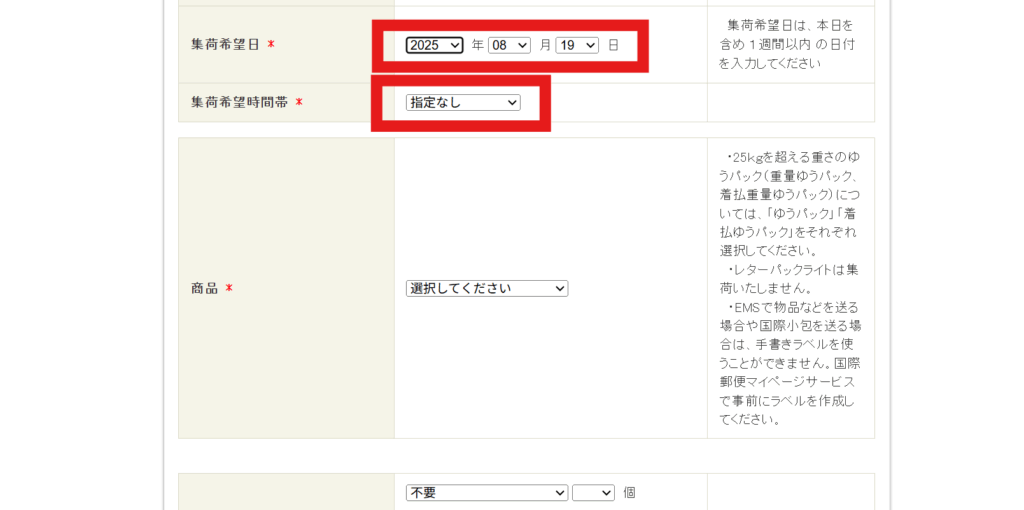Open the month dropdown showing 08
The width and height of the screenshot is (1024, 510).
509,45
